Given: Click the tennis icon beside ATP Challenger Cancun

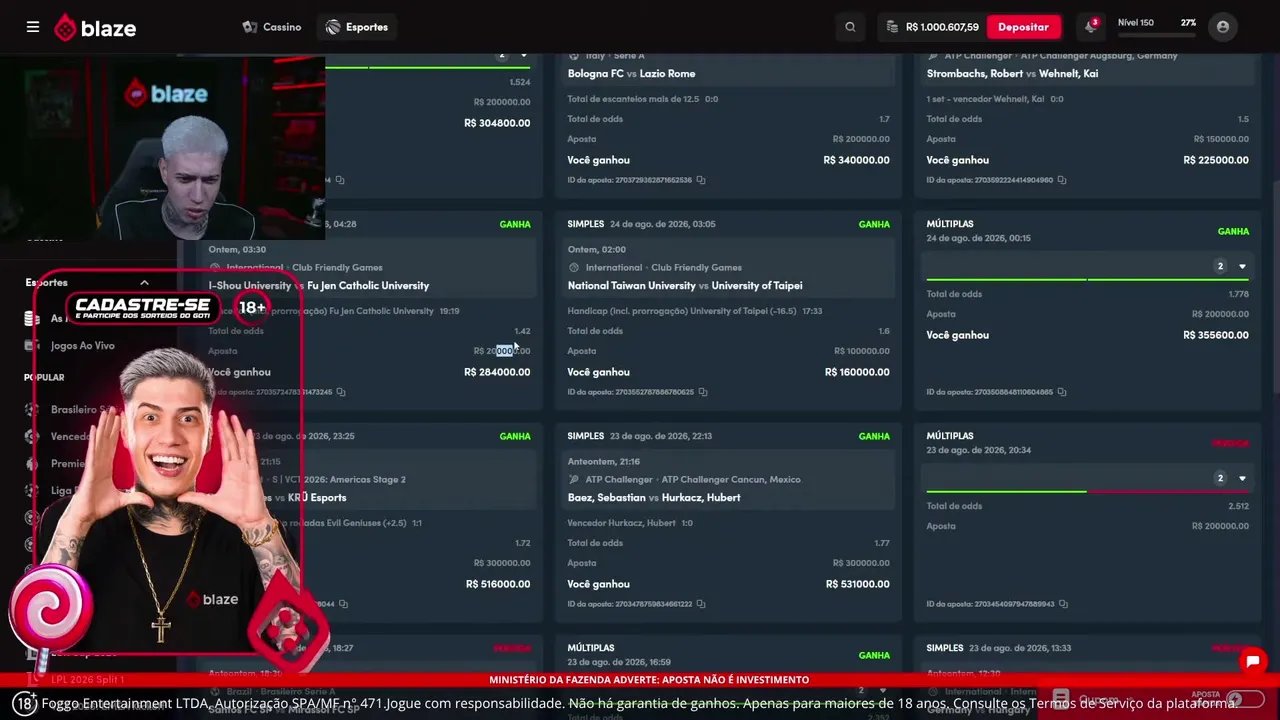Looking at the screenshot, I should coord(574,480).
